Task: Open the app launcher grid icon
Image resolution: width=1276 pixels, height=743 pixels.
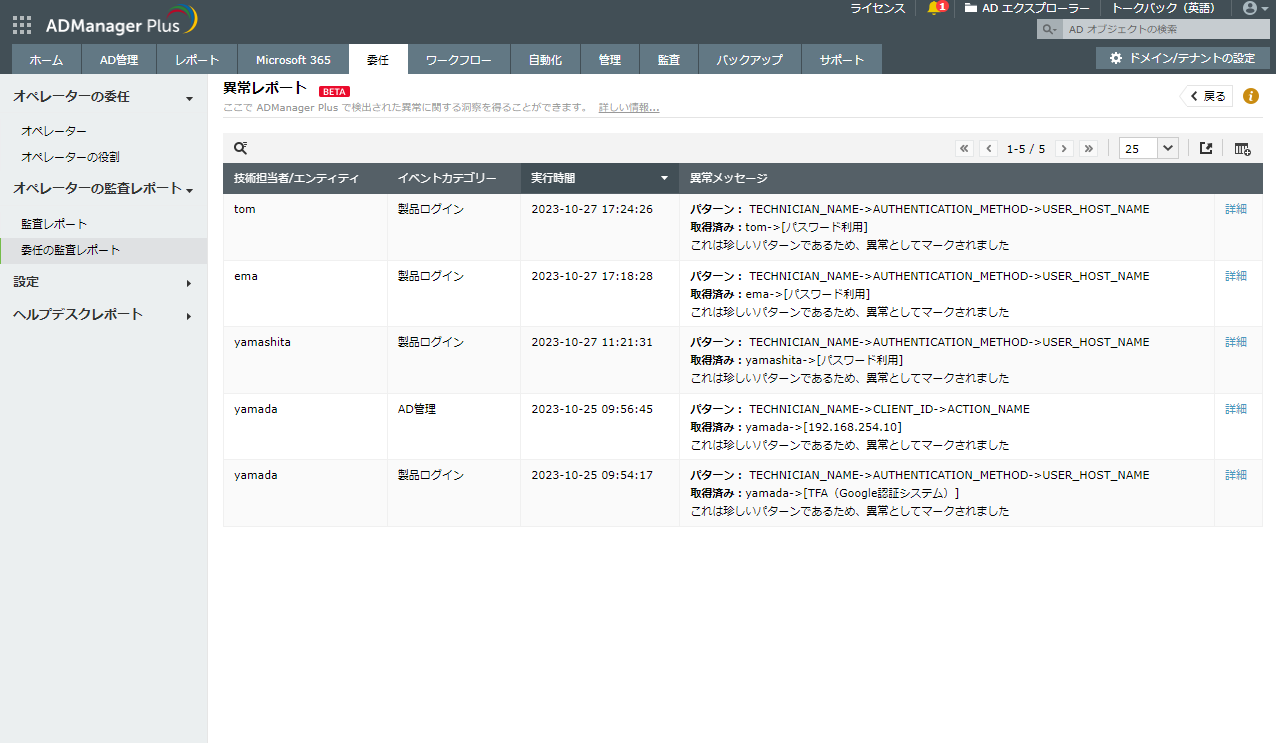Action: click(22, 25)
